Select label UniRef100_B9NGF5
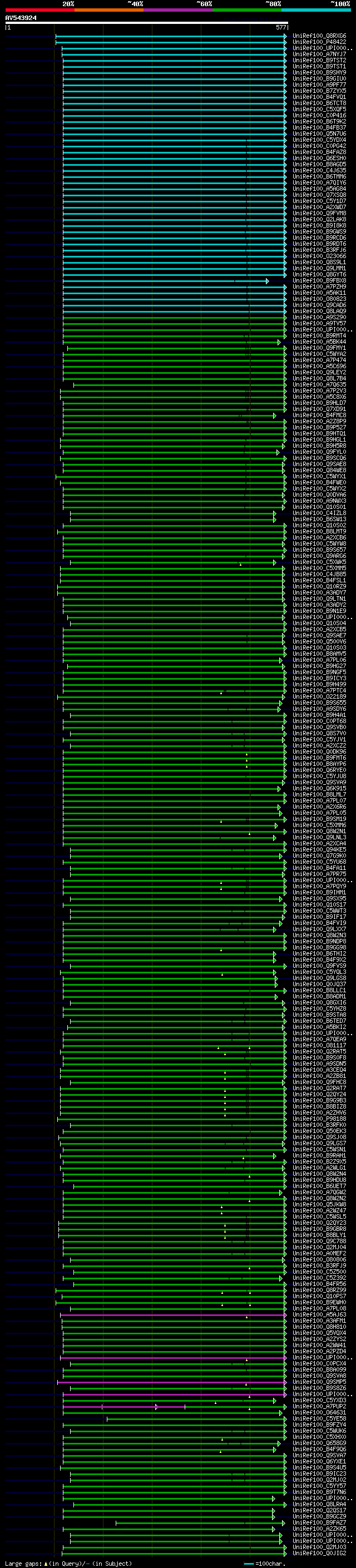The image size is (356, 1568). [x=319, y=672]
